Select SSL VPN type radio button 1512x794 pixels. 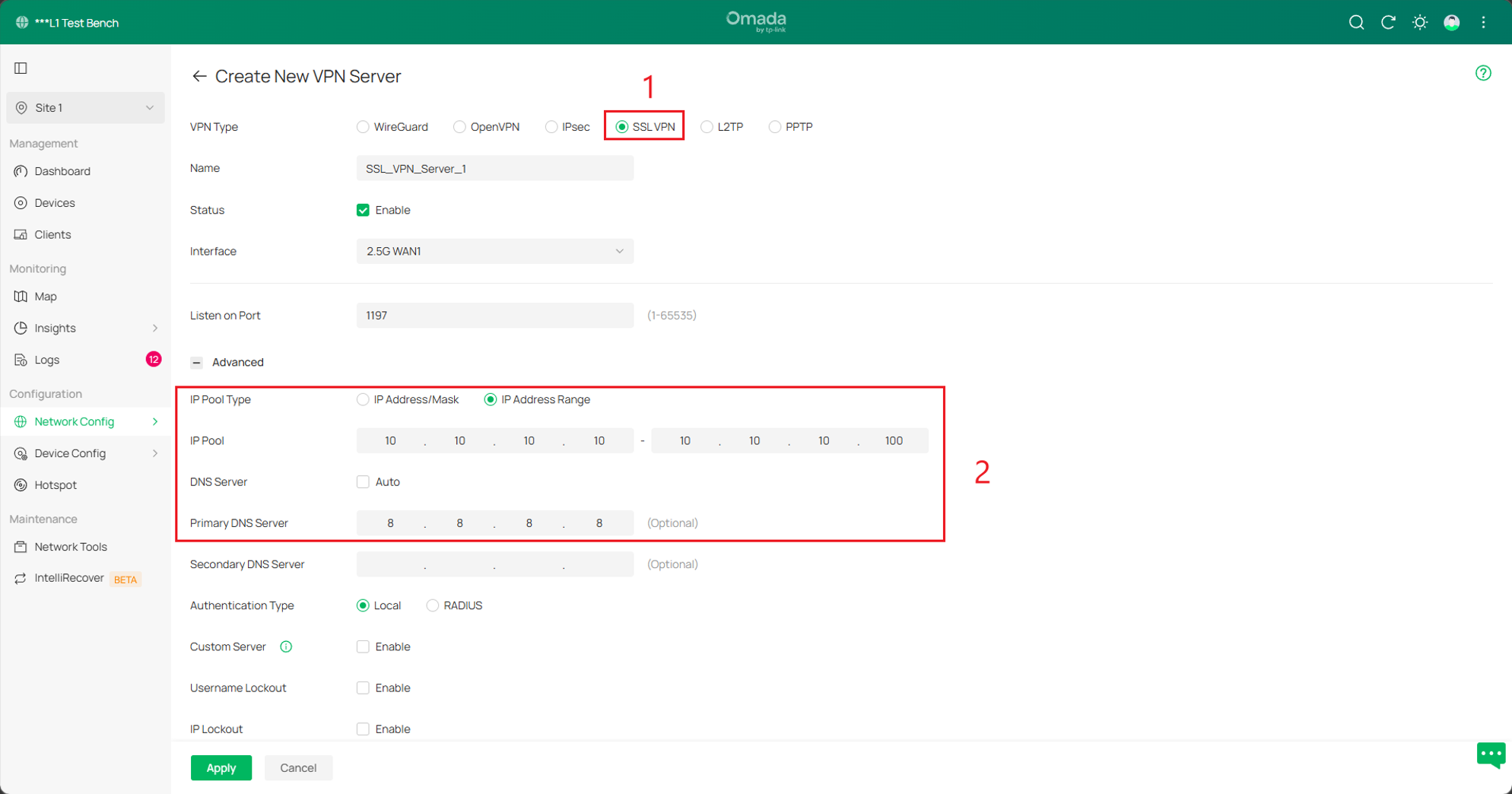coord(622,127)
